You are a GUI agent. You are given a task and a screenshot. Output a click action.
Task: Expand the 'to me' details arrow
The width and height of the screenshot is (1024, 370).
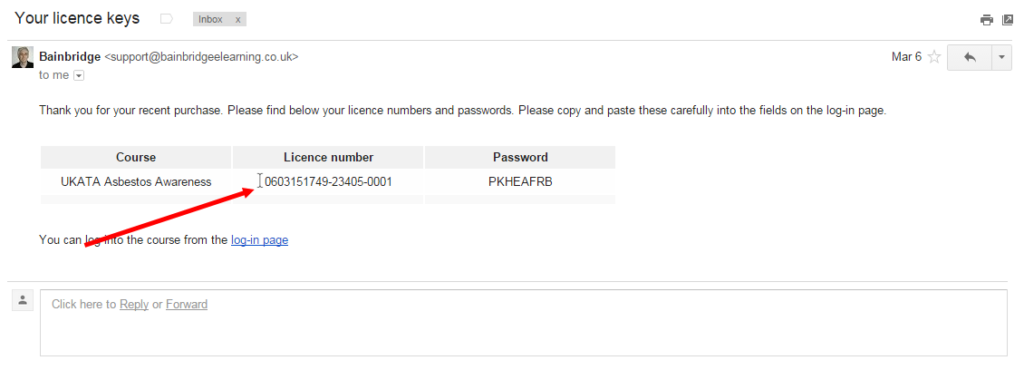(x=79, y=76)
